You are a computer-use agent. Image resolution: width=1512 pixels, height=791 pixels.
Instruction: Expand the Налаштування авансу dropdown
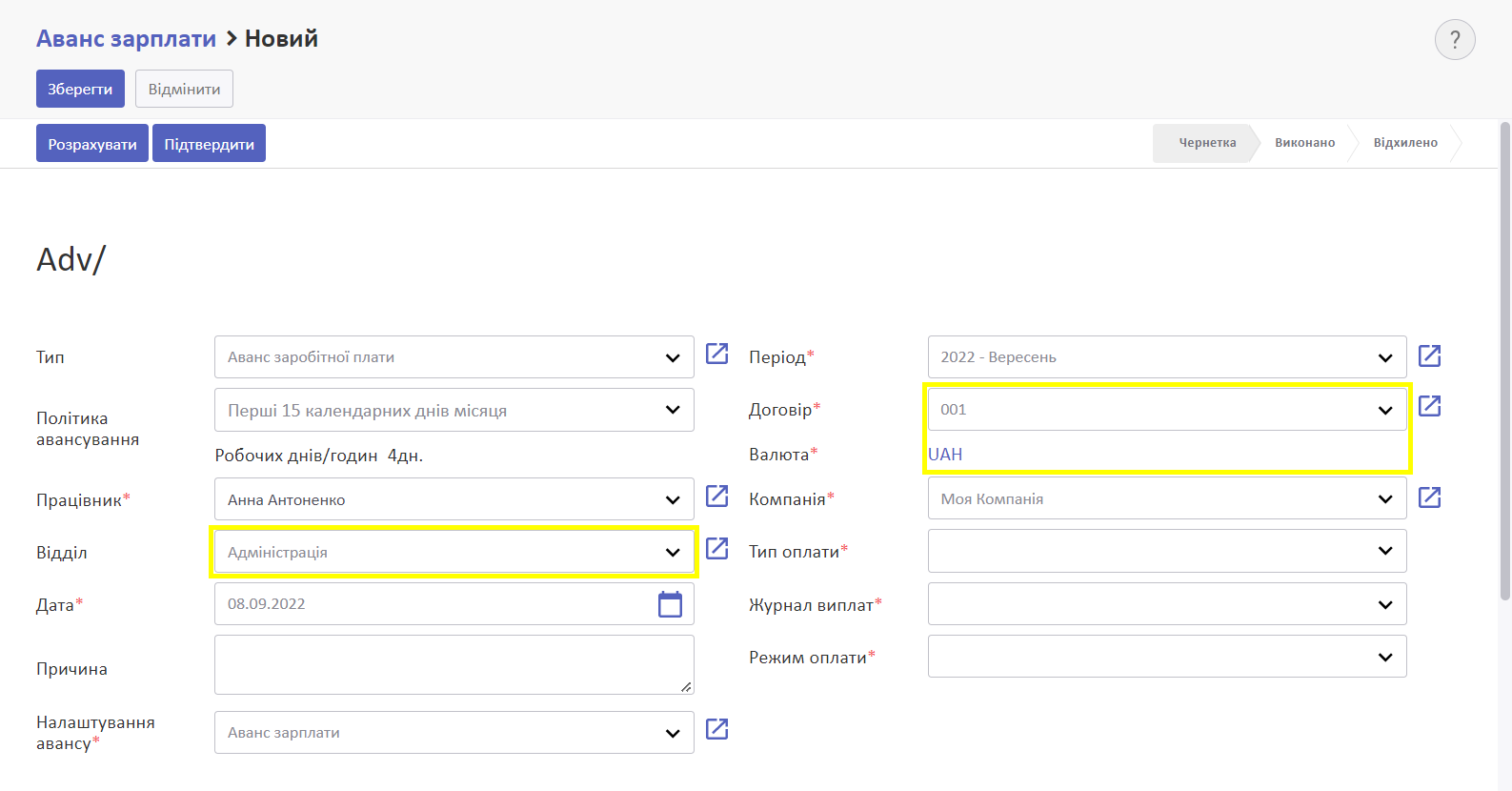pos(454,732)
